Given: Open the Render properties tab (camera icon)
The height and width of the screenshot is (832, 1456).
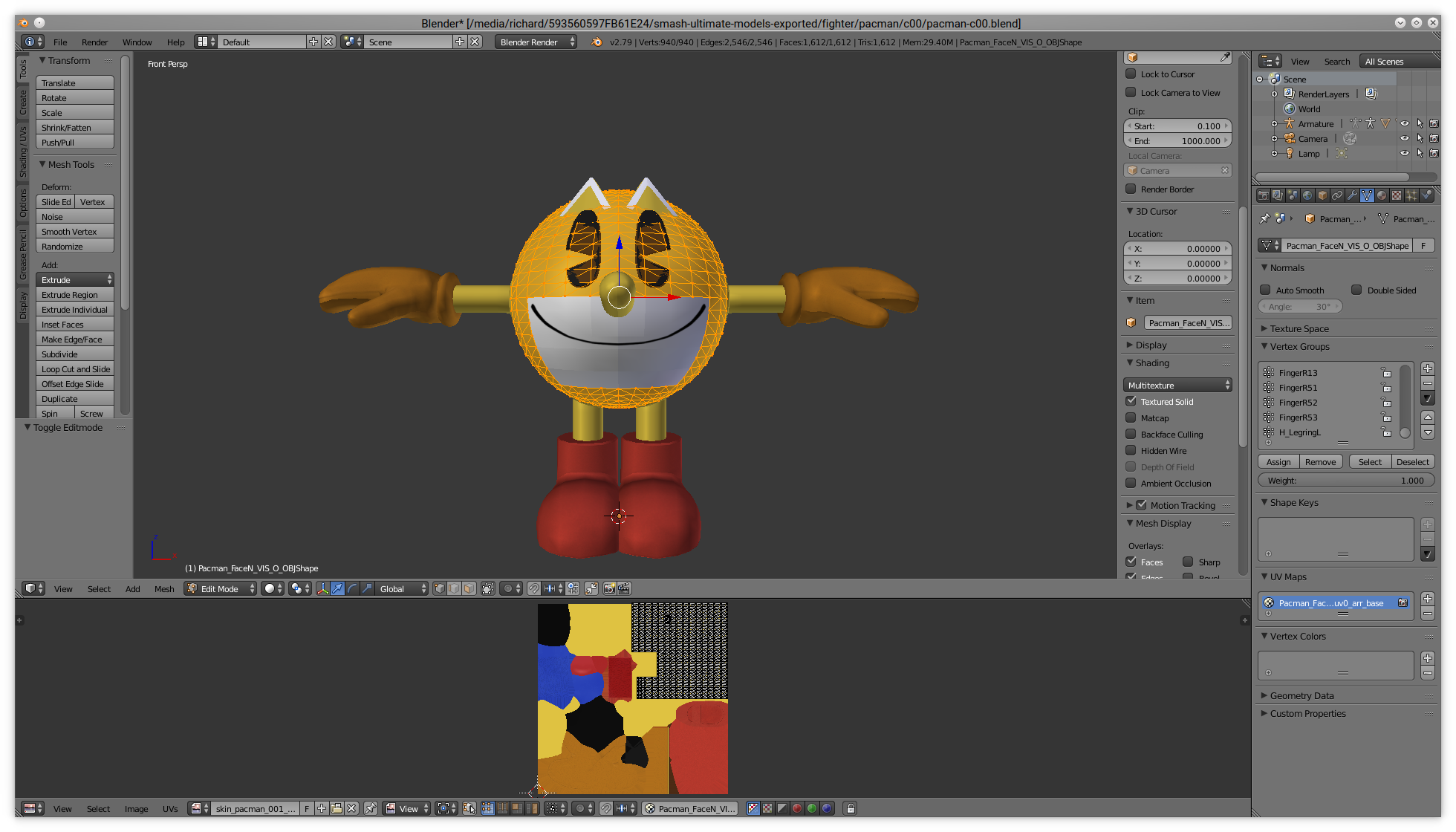Looking at the screenshot, I should (x=1263, y=195).
